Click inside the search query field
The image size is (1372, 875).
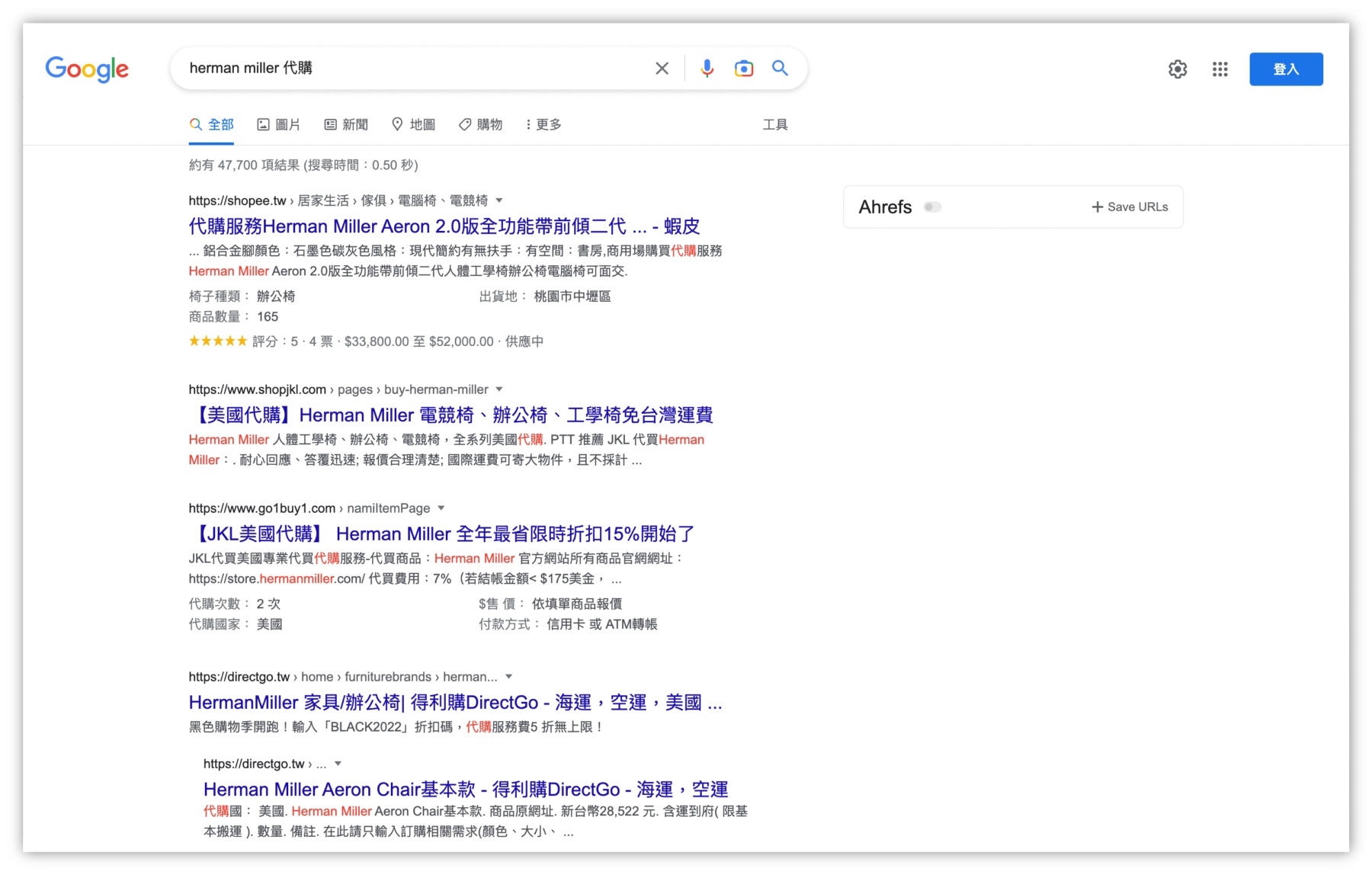(419, 68)
